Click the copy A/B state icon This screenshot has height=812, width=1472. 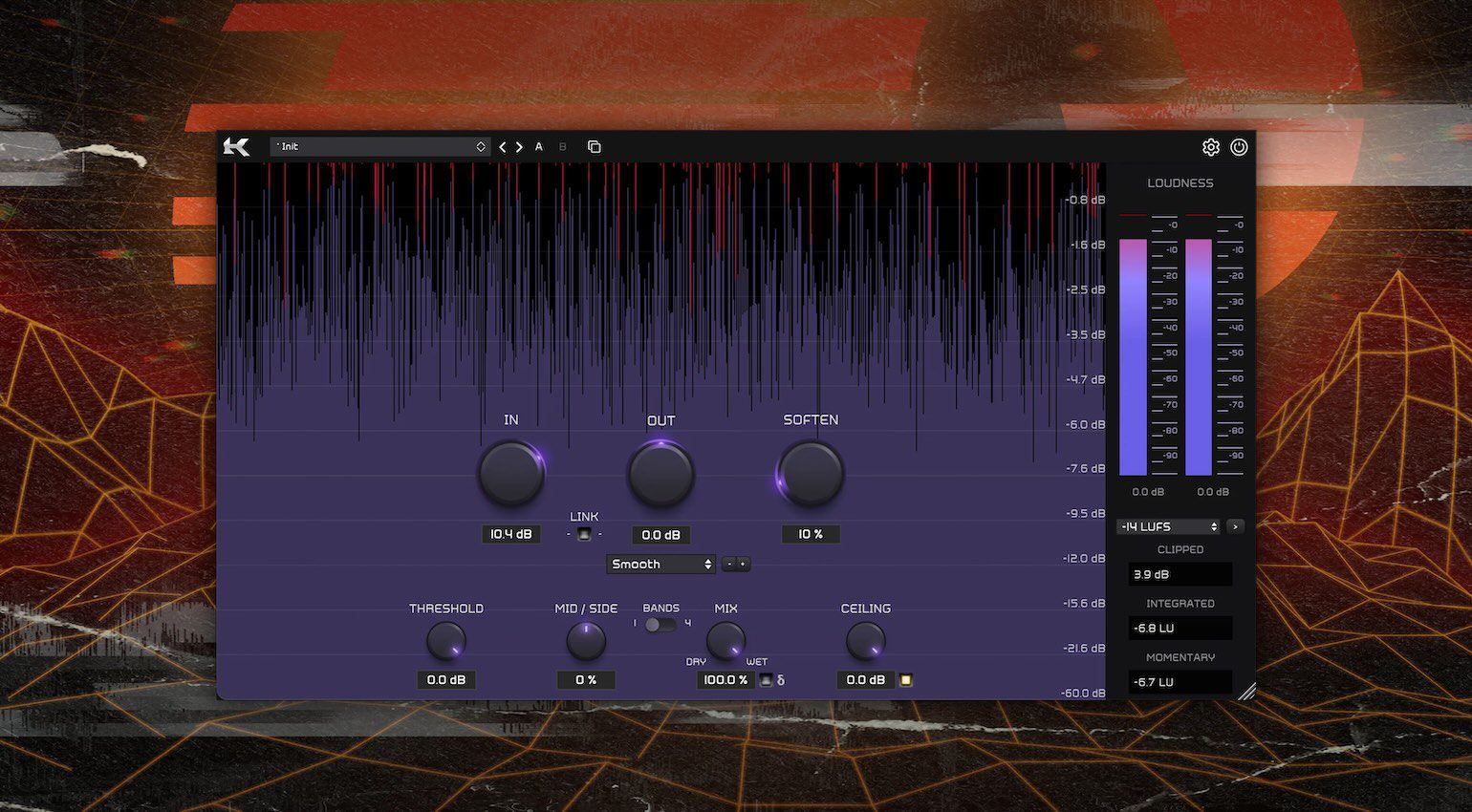point(594,147)
